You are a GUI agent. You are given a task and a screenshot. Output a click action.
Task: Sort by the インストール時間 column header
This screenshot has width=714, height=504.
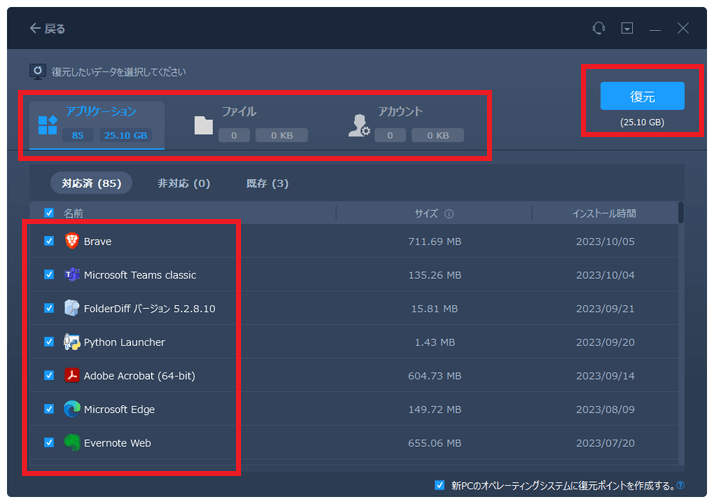point(603,213)
